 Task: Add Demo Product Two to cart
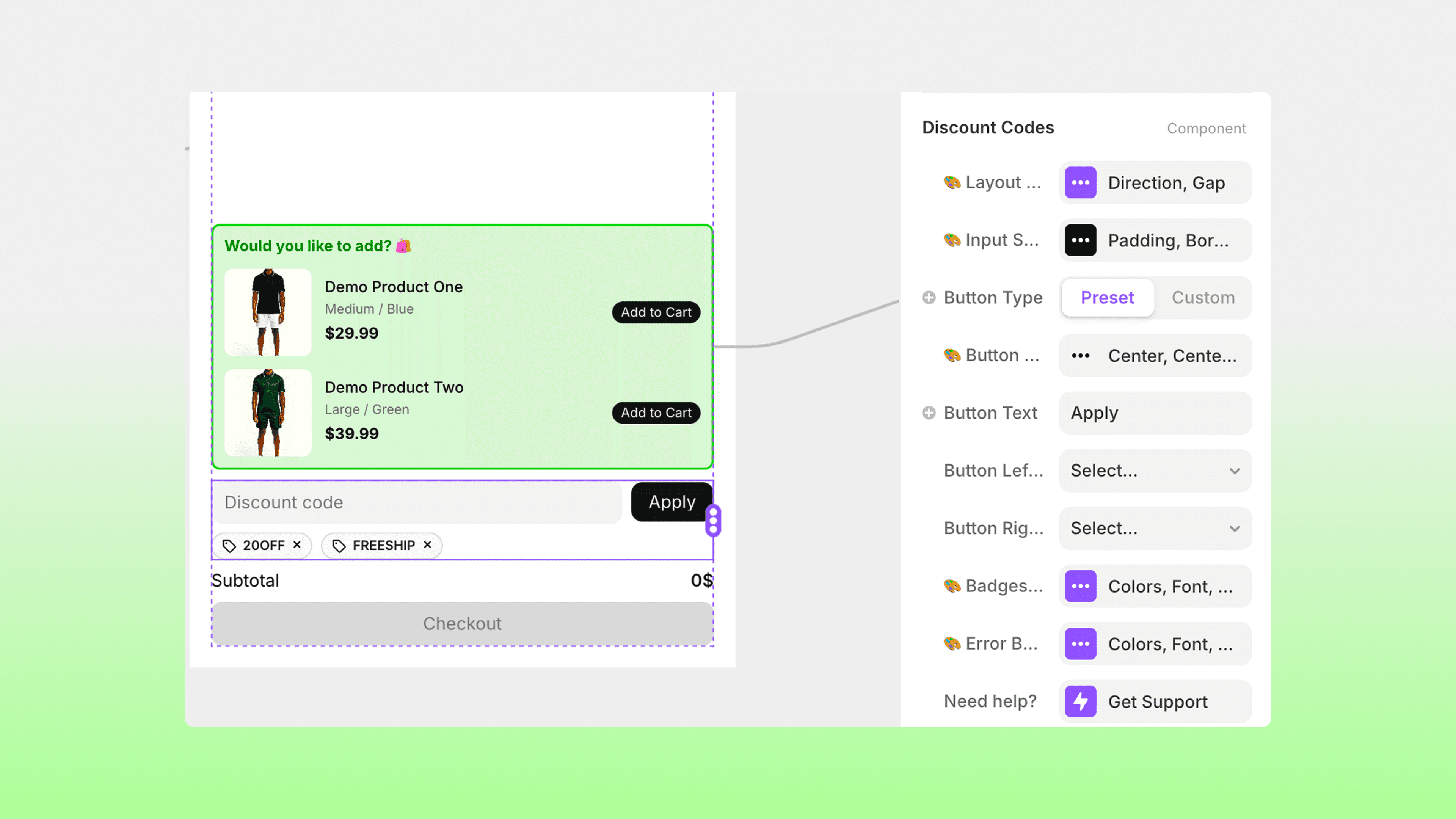(656, 413)
